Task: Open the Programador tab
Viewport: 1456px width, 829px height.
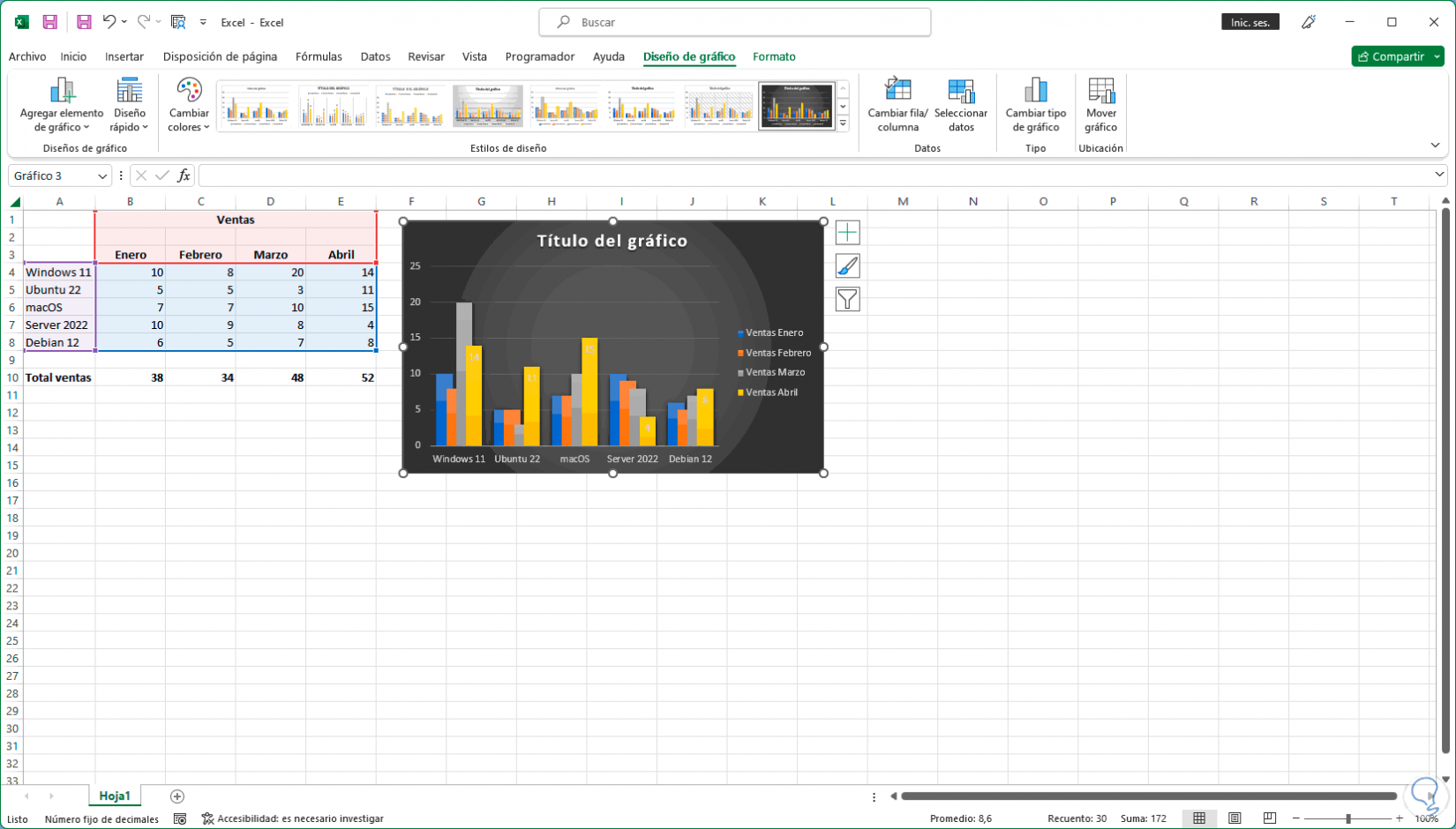Action: [x=540, y=56]
